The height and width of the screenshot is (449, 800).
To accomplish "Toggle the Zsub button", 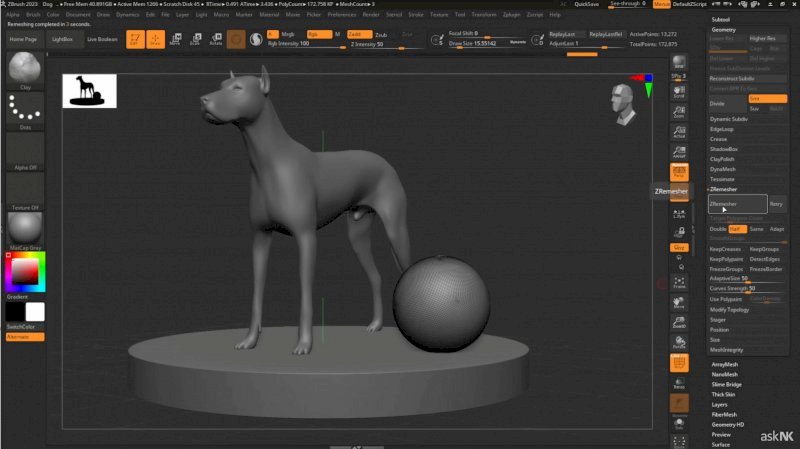I will (381, 35).
